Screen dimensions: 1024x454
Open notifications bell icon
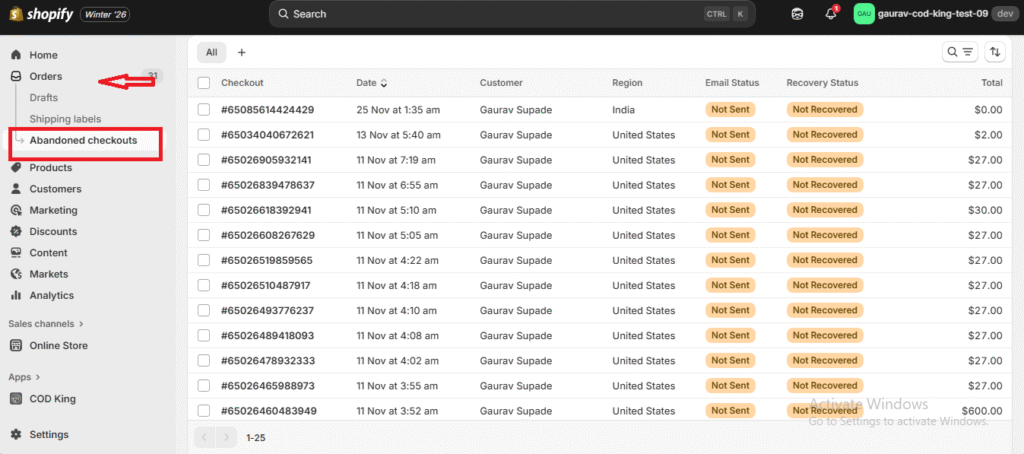click(x=830, y=14)
